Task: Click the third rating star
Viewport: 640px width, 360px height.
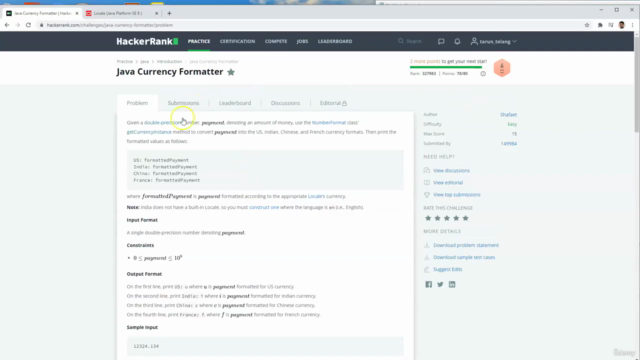Action: coord(447,218)
